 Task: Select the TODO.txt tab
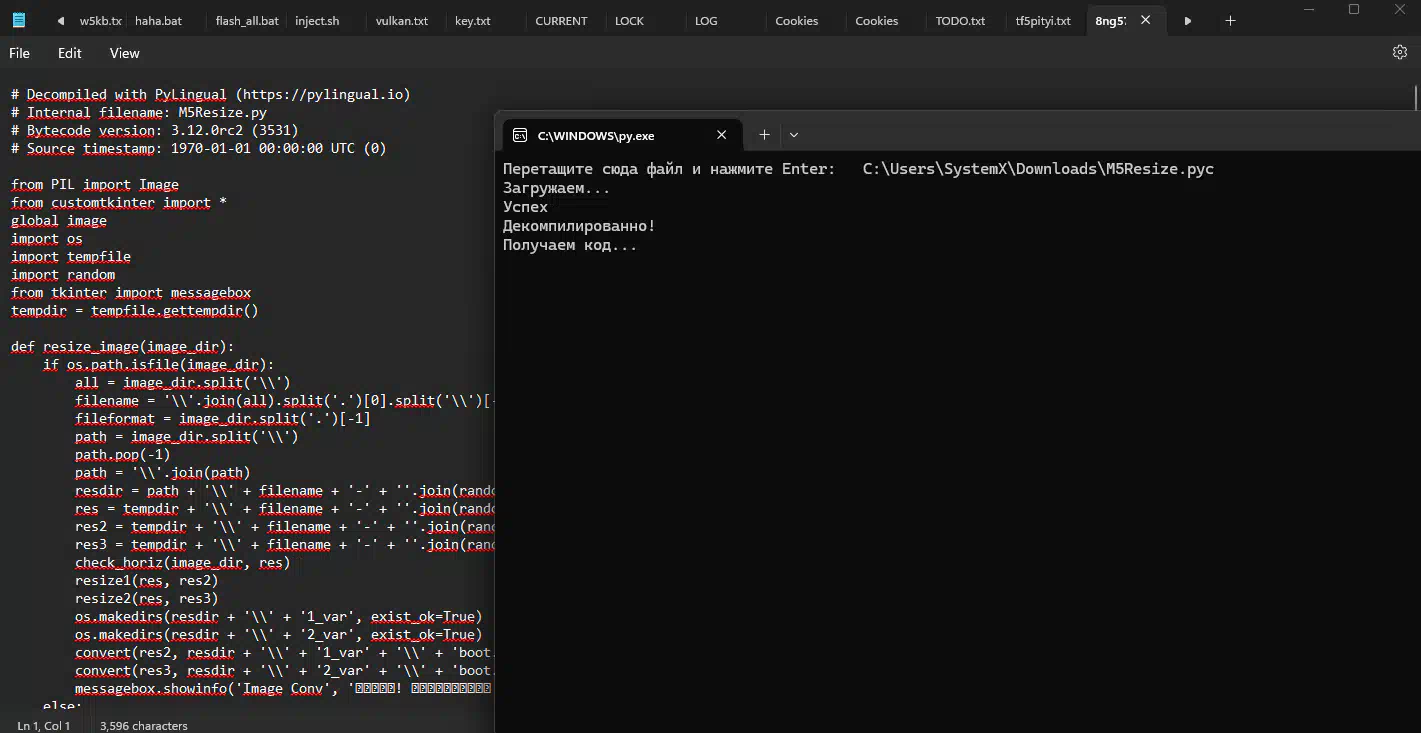(960, 21)
